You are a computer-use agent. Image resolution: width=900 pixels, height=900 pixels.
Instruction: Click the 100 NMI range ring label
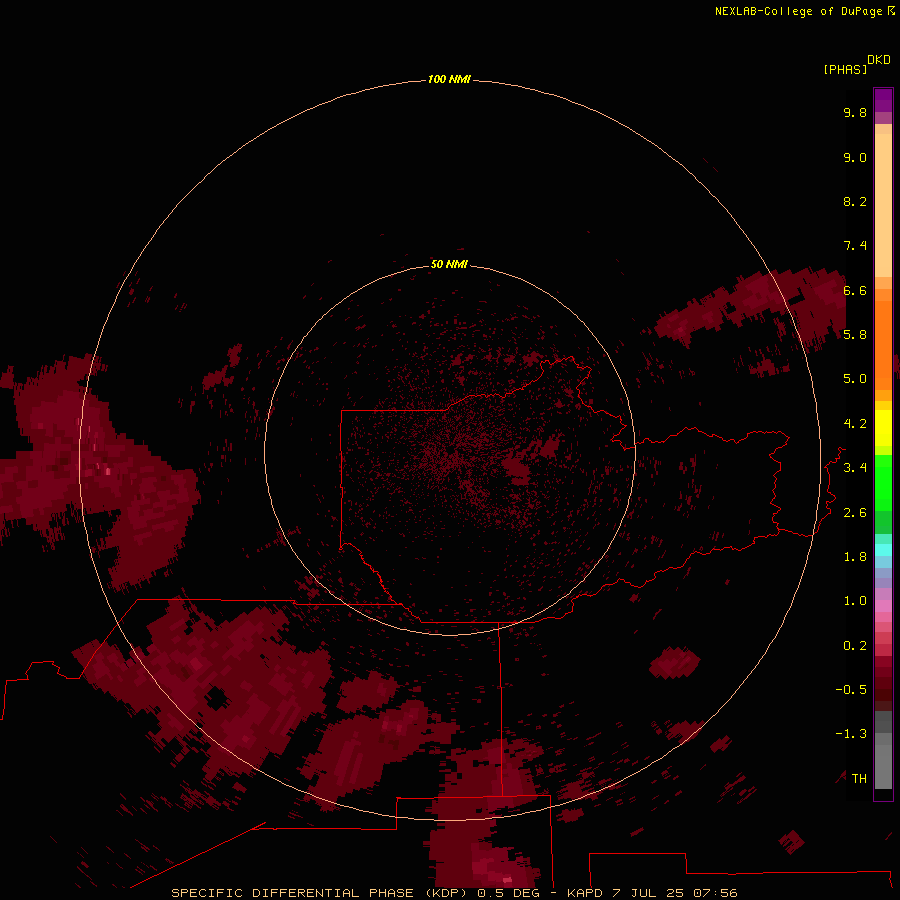[x=449, y=79]
